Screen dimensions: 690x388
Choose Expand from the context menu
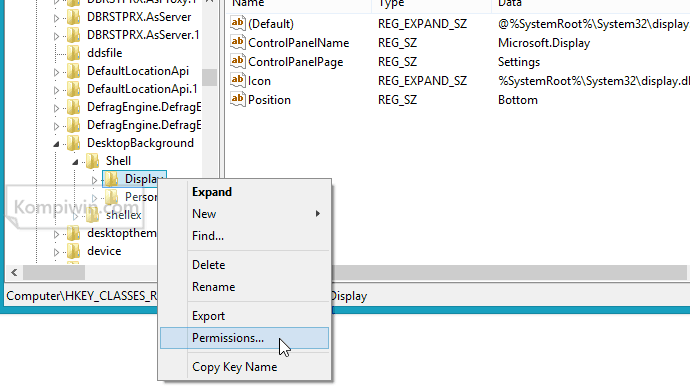point(244,192)
